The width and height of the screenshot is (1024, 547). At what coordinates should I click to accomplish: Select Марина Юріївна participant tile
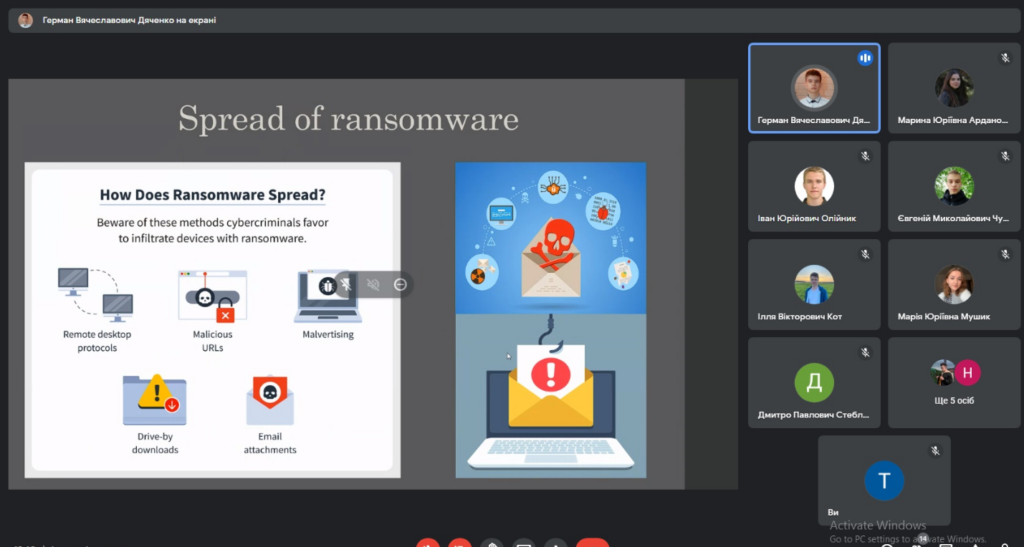954,89
